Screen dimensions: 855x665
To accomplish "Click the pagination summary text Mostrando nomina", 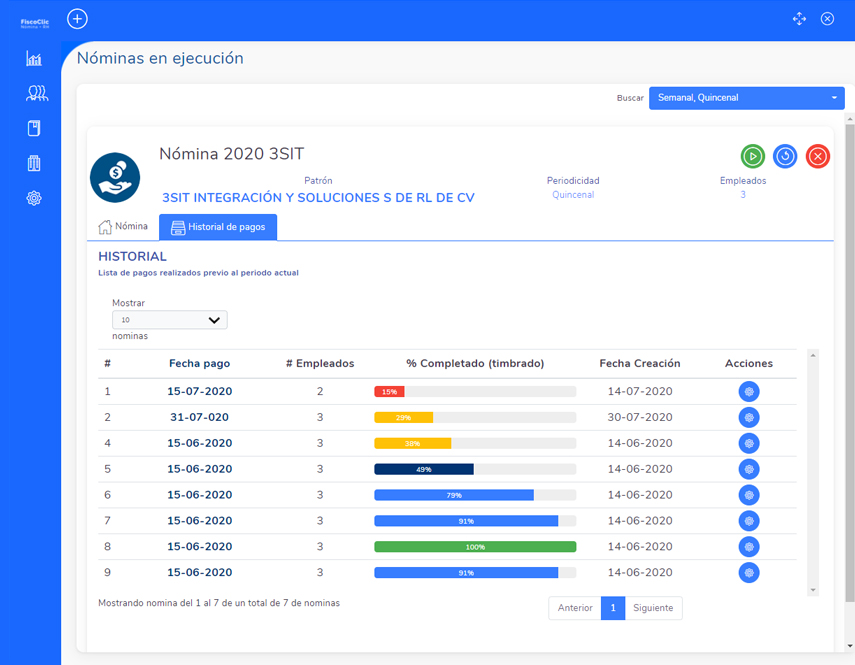I will 219,603.
